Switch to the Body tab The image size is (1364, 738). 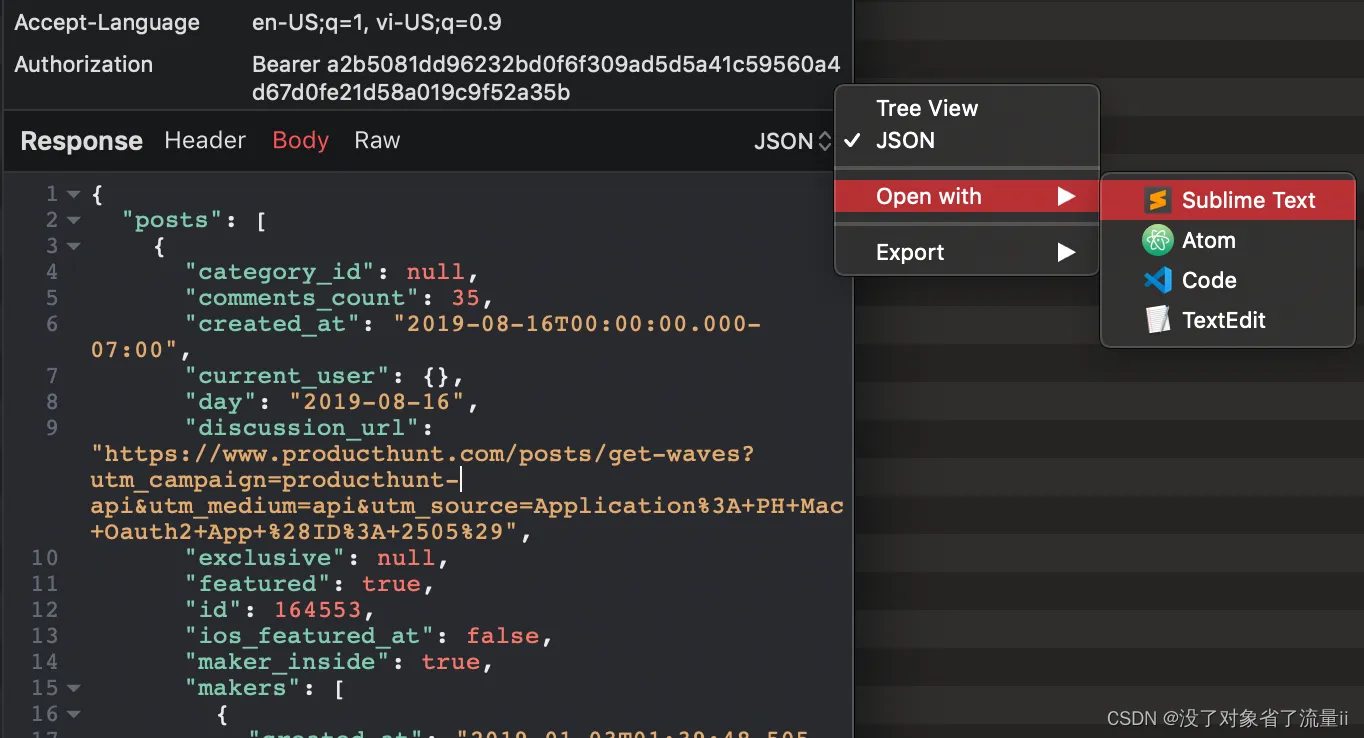[301, 141]
